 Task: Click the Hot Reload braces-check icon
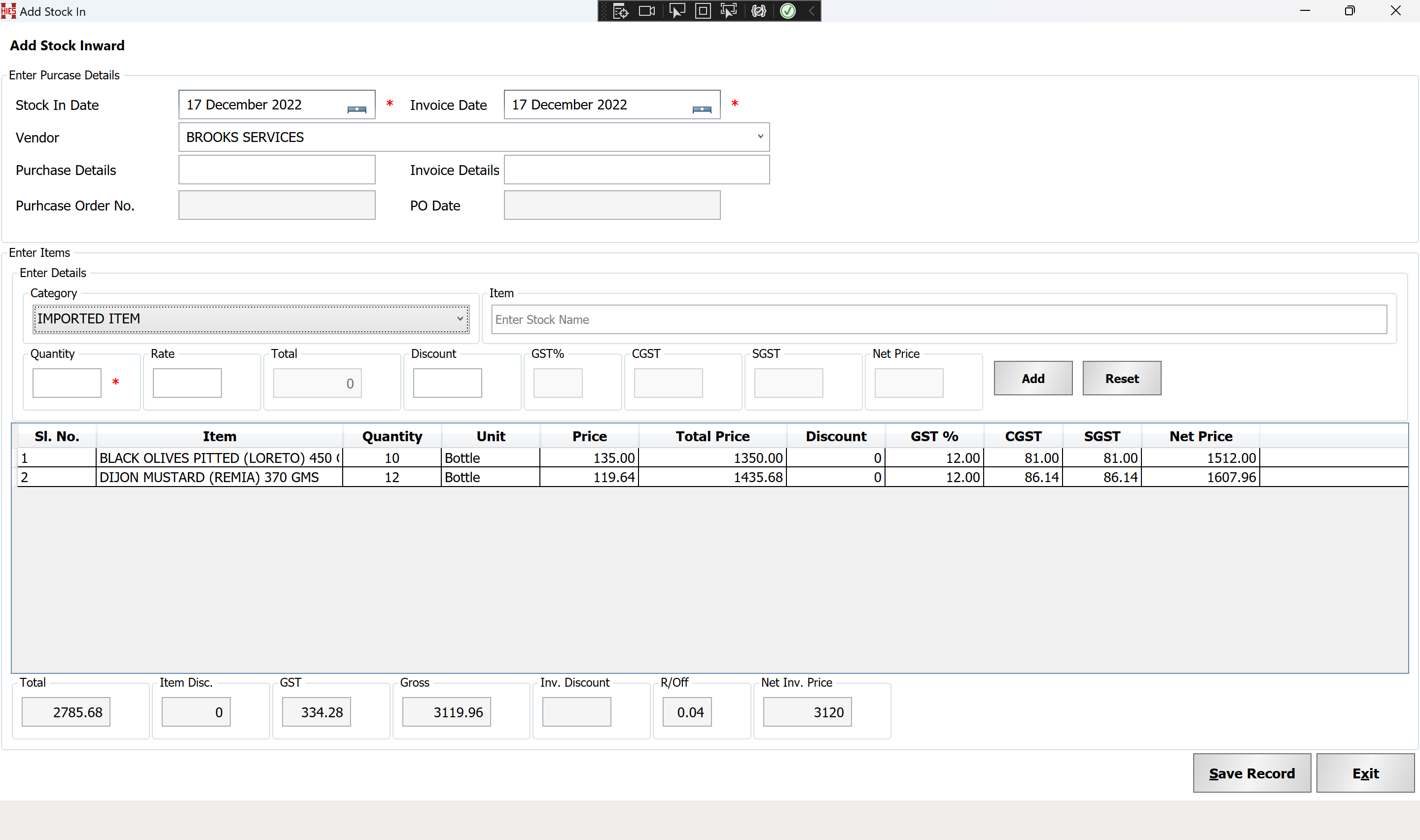pos(759,11)
